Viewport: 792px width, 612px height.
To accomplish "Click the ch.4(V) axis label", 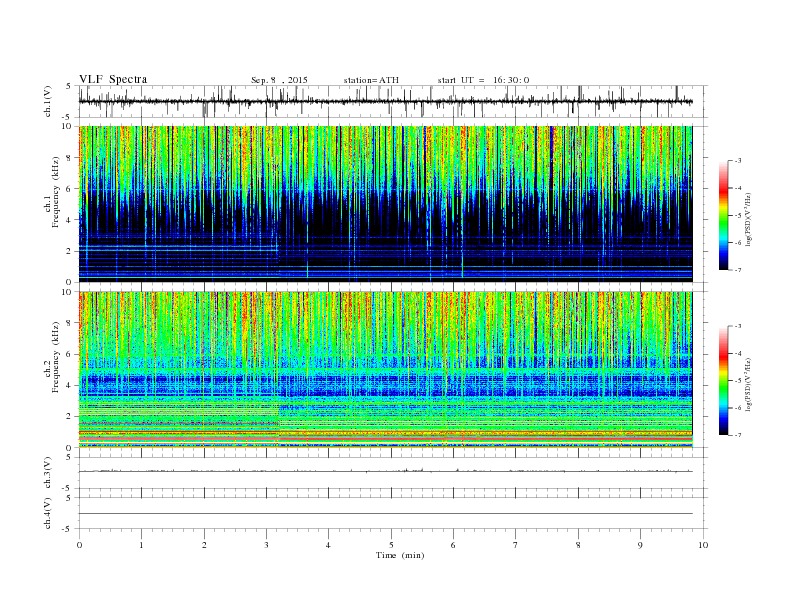I will (48, 513).
